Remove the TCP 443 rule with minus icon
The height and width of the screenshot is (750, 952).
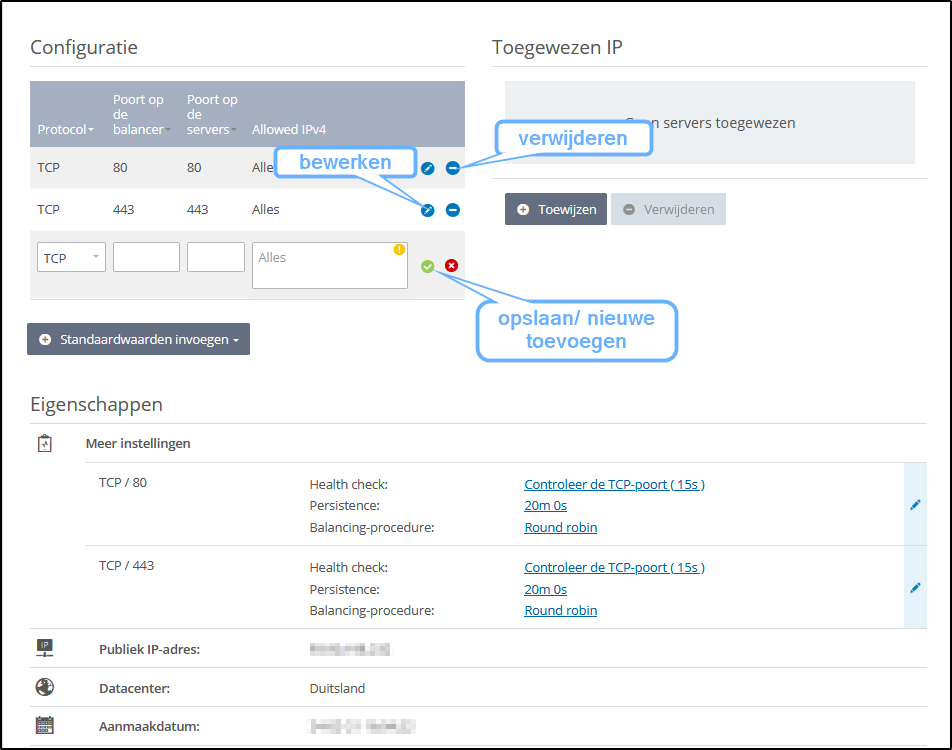tap(452, 210)
